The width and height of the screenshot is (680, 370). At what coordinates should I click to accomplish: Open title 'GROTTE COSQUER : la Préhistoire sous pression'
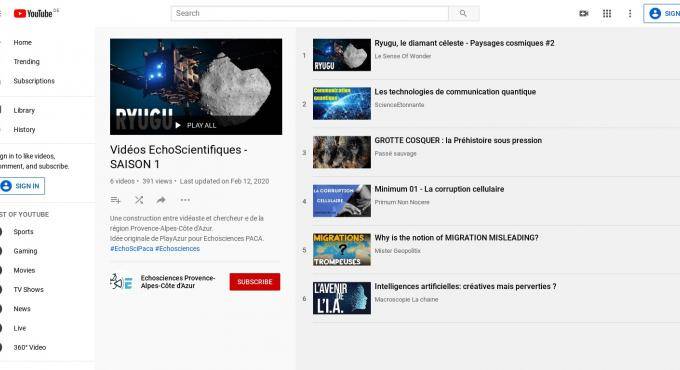tap(458, 141)
